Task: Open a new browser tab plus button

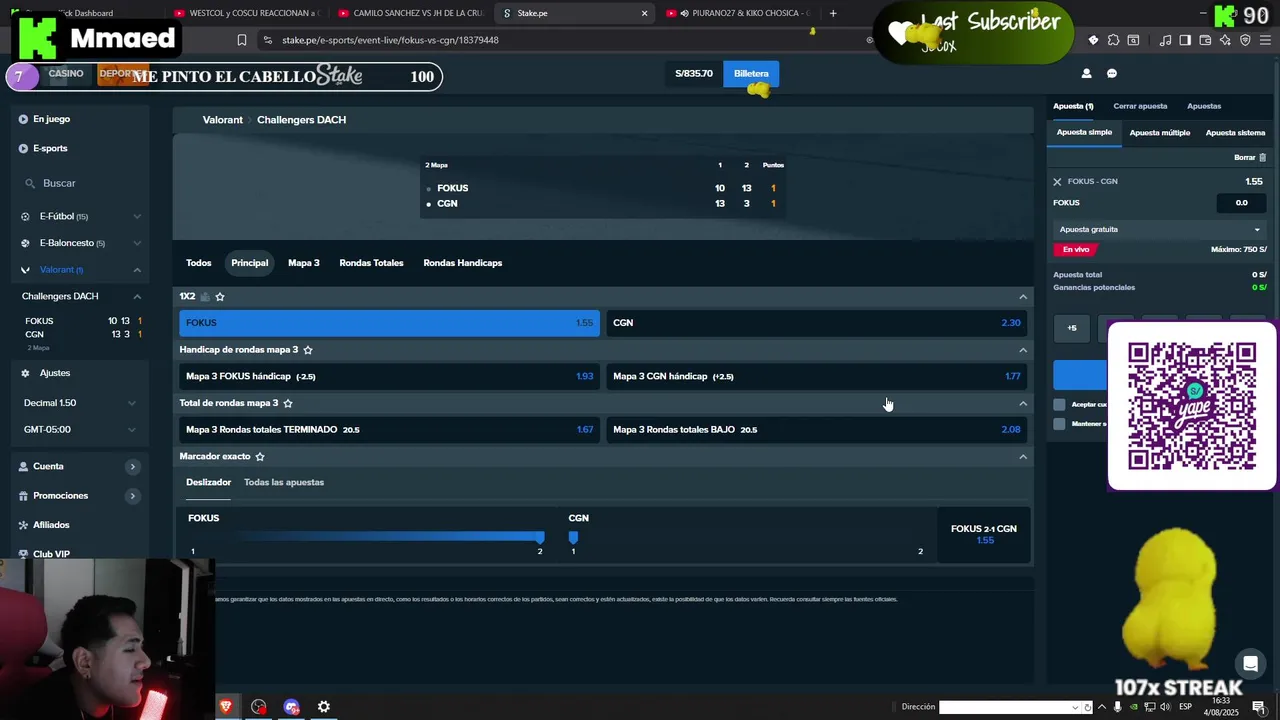Action: 833,13
